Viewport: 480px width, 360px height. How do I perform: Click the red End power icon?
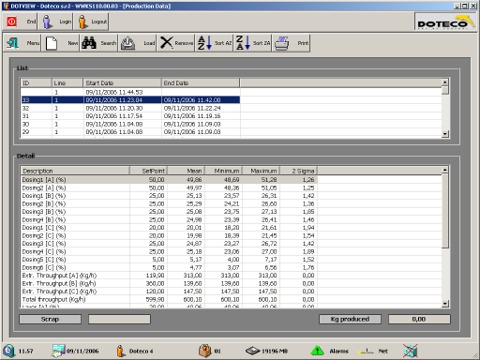[x=12, y=22]
